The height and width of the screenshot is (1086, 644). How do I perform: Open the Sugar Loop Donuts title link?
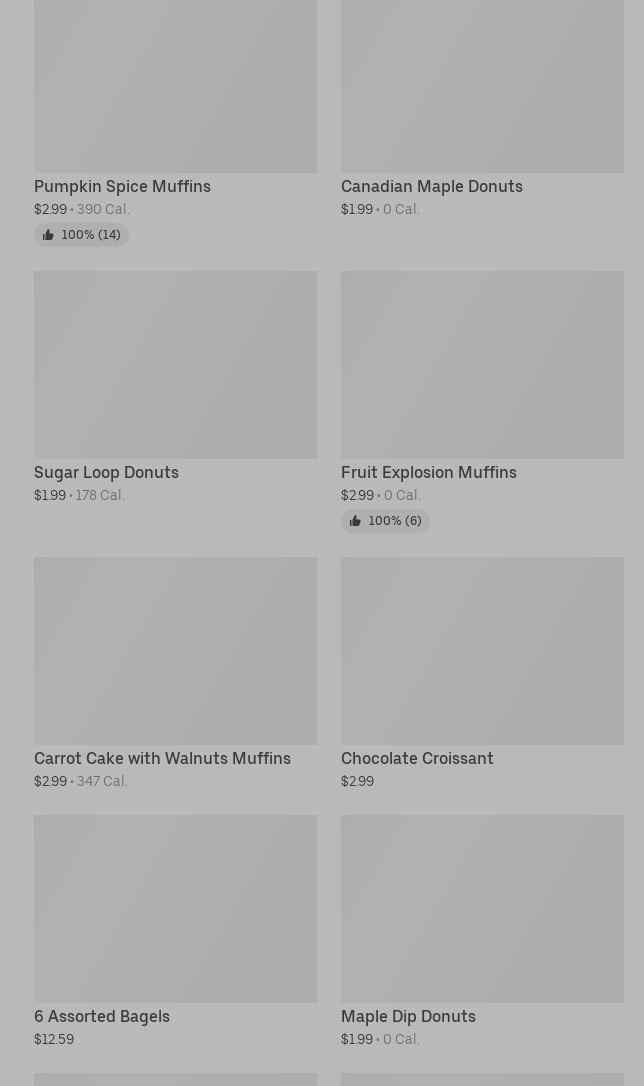tap(106, 472)
